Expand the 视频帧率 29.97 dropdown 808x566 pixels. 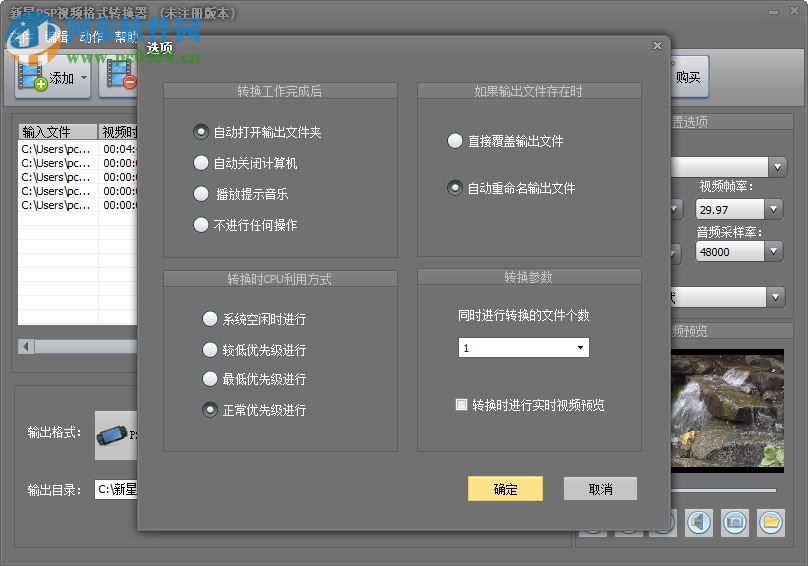[x=773, y=209]
